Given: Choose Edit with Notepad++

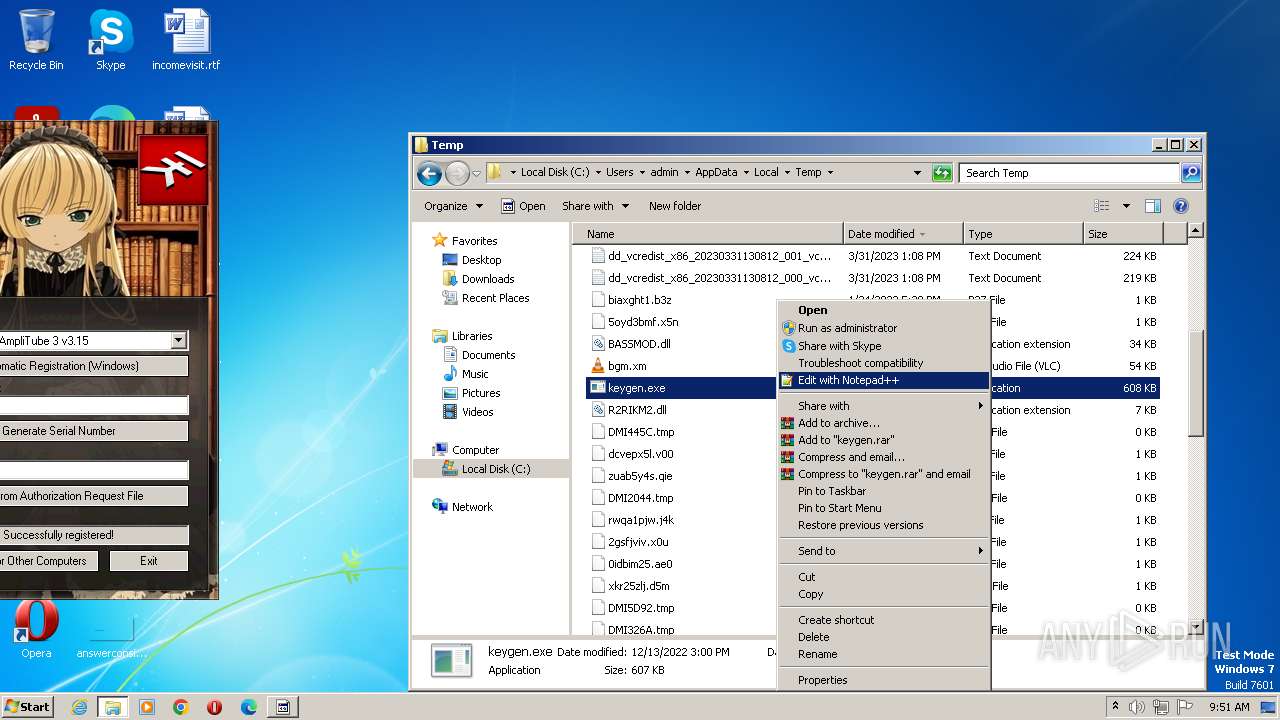Looking at the screenshot, I should (884, 381).
